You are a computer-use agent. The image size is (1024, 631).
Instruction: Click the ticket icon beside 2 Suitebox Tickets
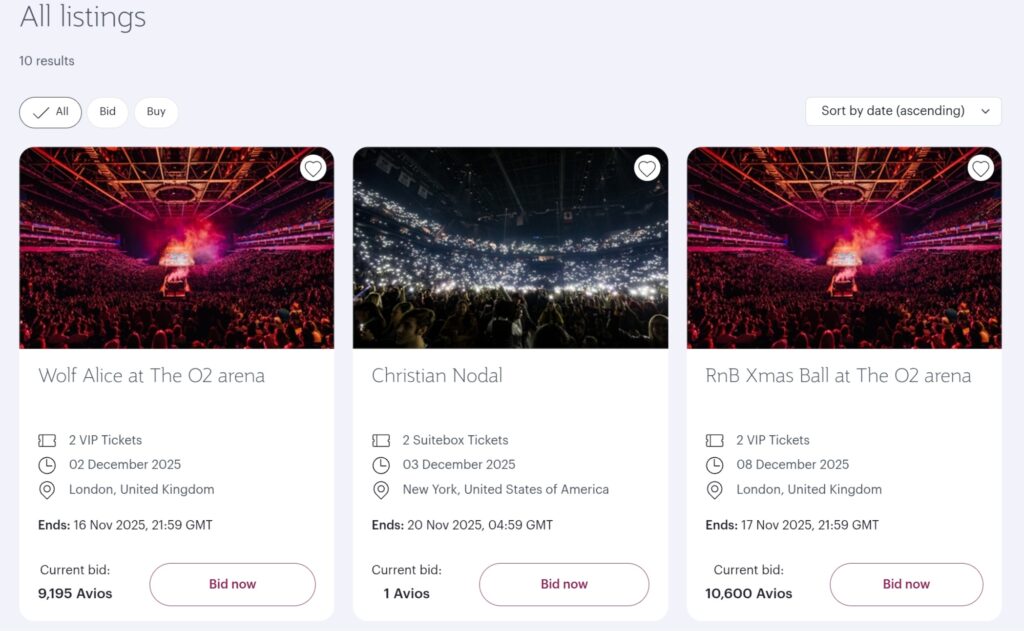point(381,440)
